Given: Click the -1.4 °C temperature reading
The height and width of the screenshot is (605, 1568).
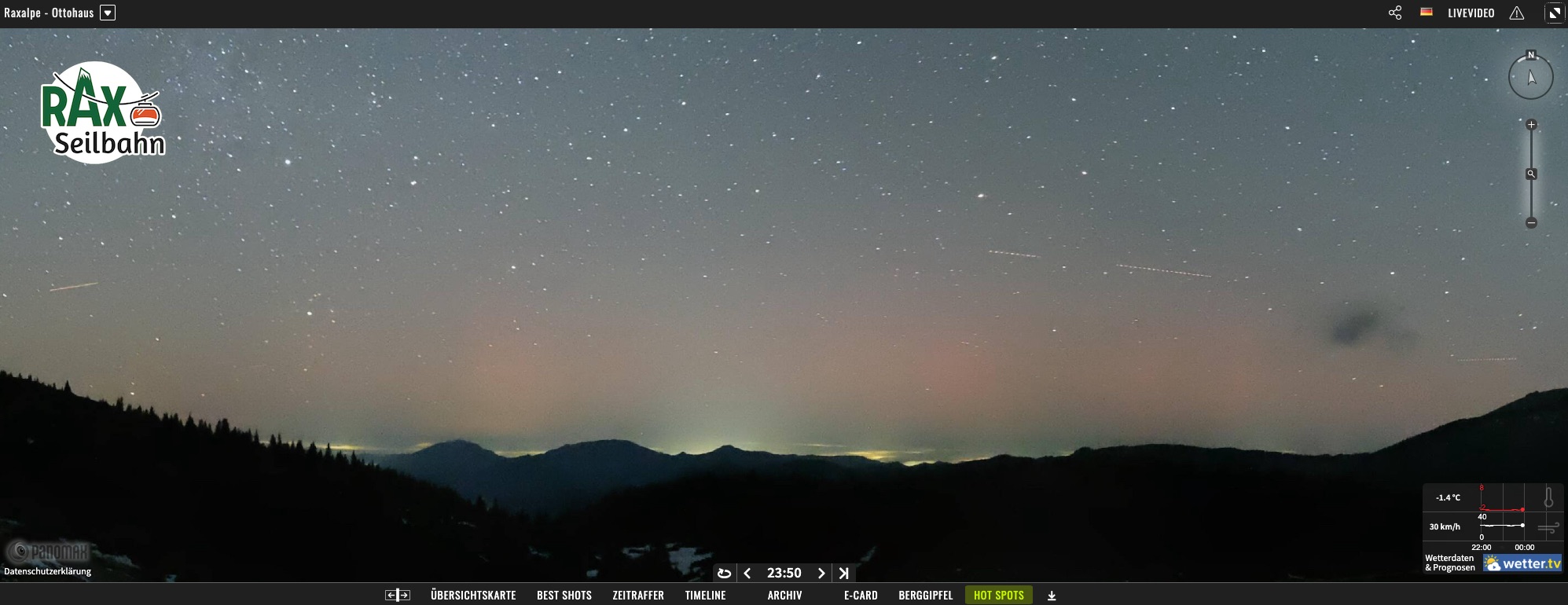Looking at the screenshot, I should point(1448,497).
